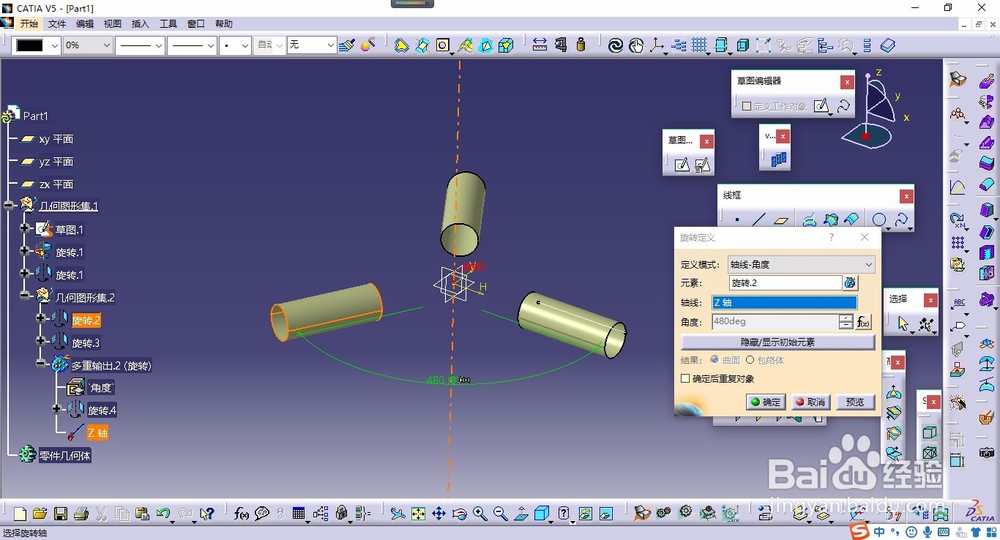
Task: Select the Line tool in wireframe toolbar
Action: pyautogui.click(x=759, y=220)
